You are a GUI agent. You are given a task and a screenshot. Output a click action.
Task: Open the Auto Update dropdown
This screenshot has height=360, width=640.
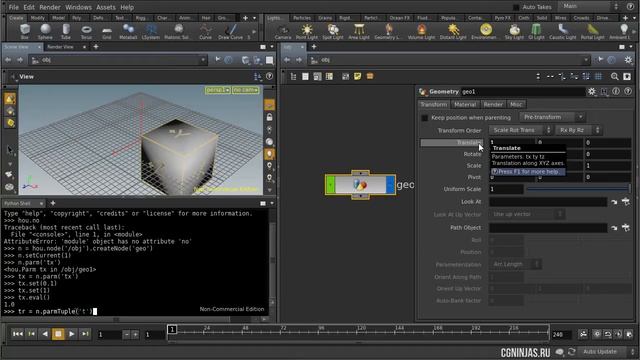606,351
